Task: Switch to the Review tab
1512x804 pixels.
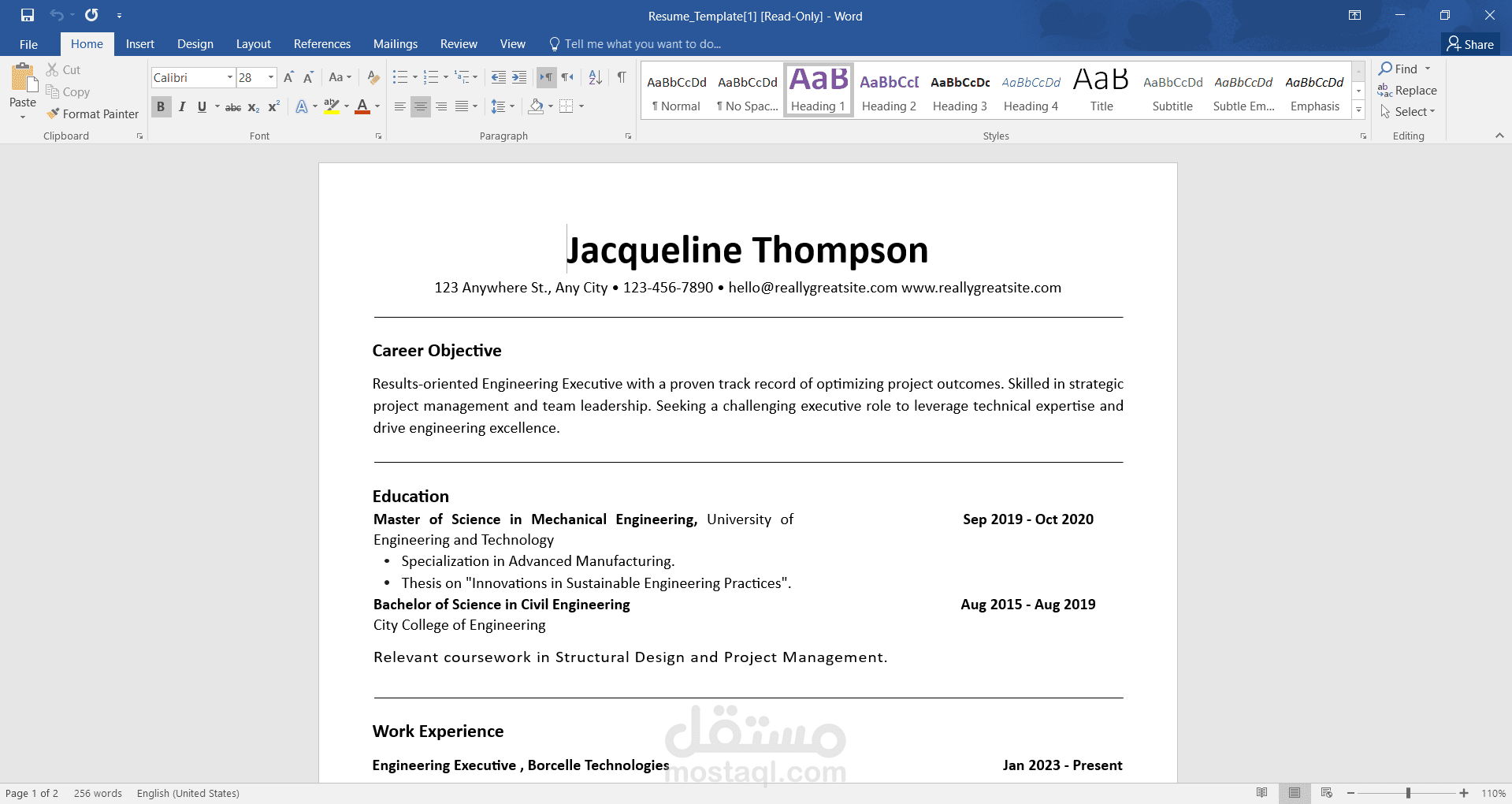Action: tap(459, 44)
